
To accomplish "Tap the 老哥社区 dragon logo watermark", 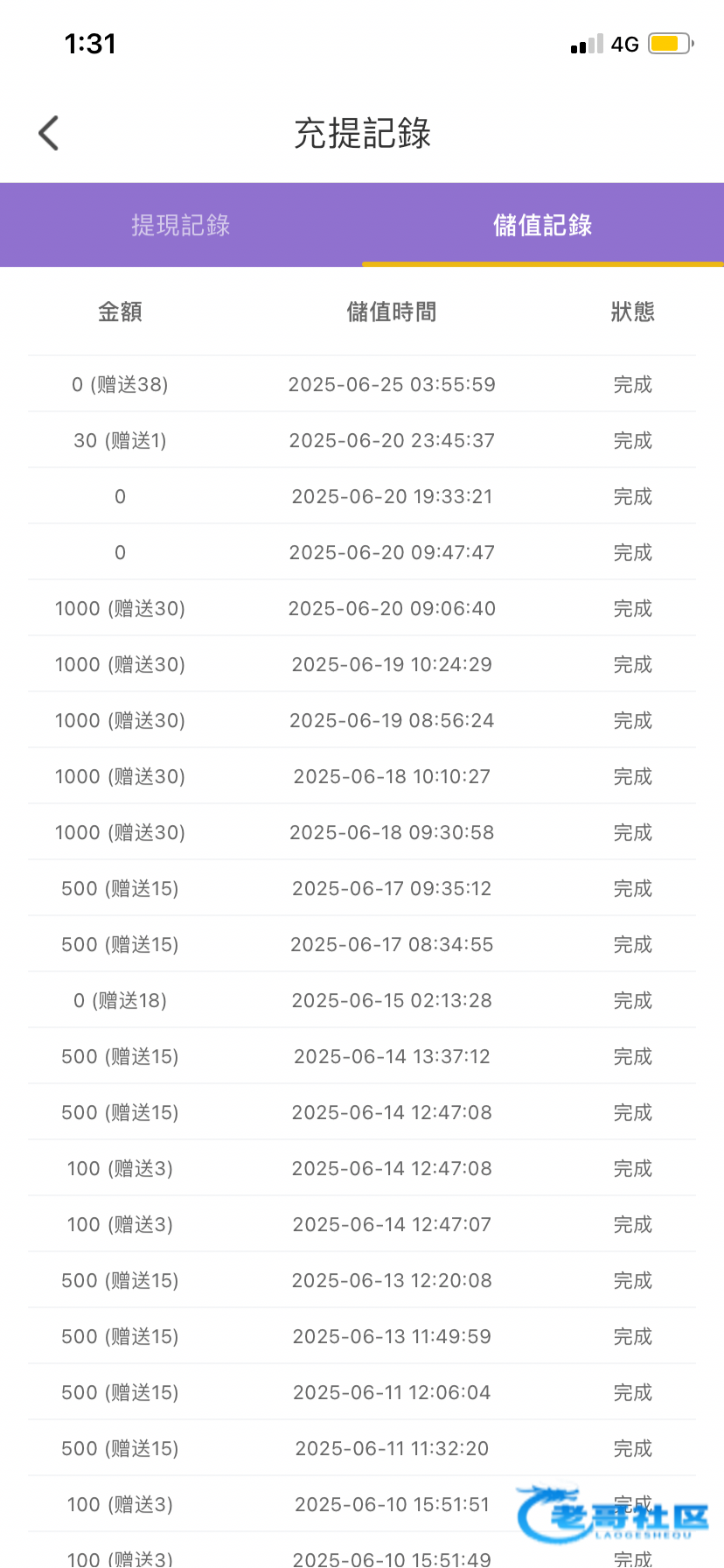I will pos(612,1514).
